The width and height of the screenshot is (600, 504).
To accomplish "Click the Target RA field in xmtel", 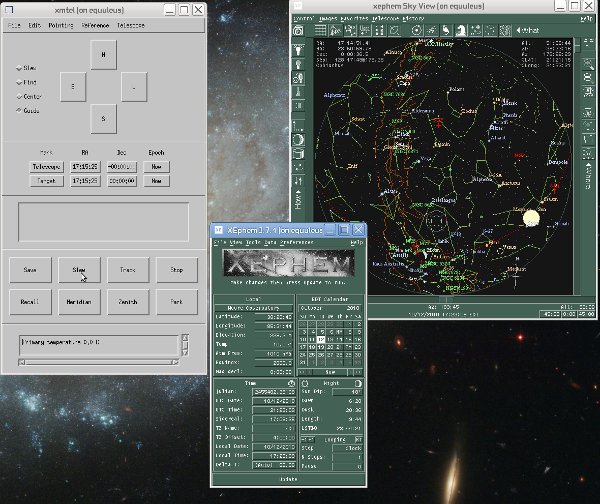I will [x=85, y=181].
